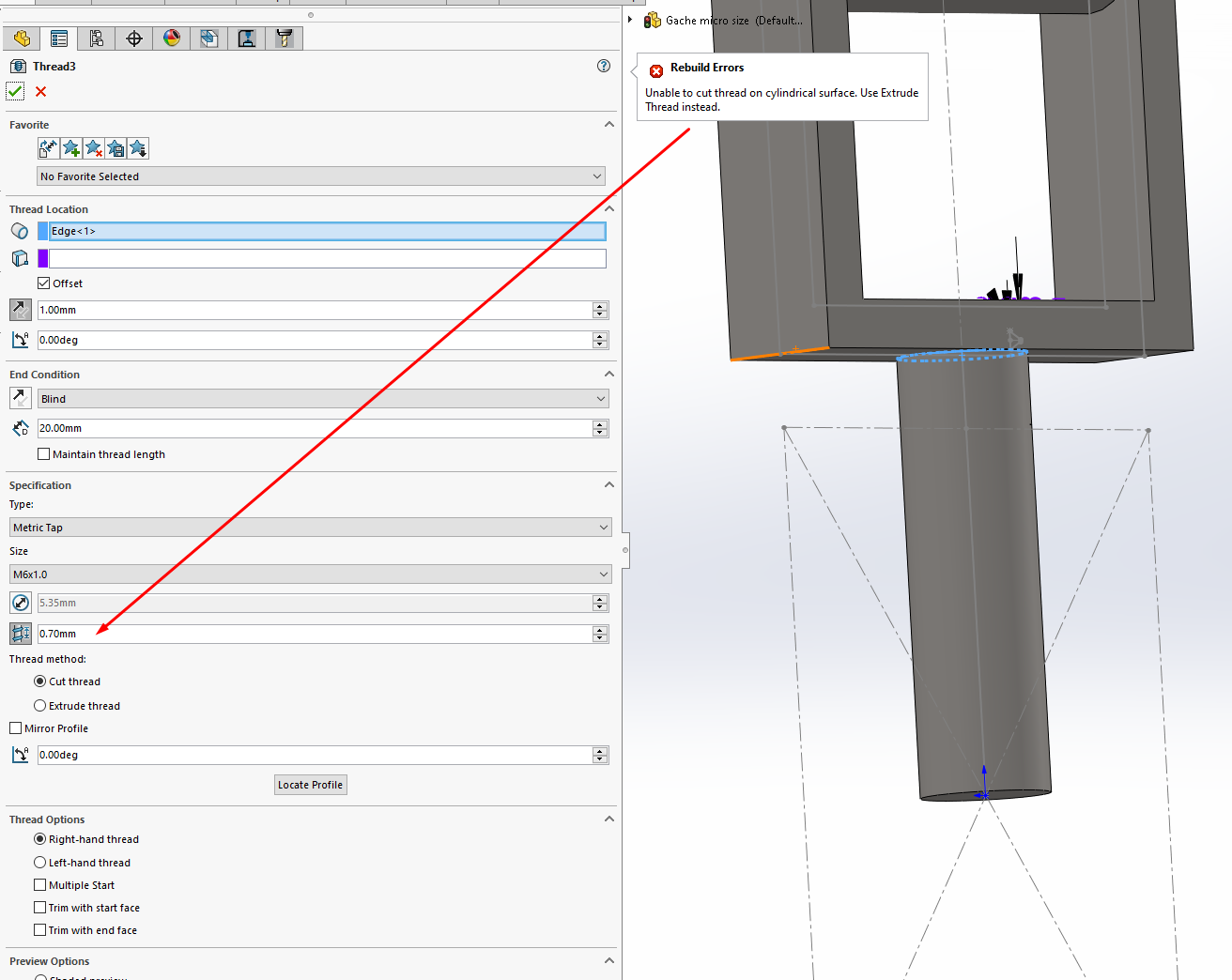Click override pitch icon beside 0.70mm
Image resolution: width=1232 pixels, height=980 pixels.
point(20,634)
